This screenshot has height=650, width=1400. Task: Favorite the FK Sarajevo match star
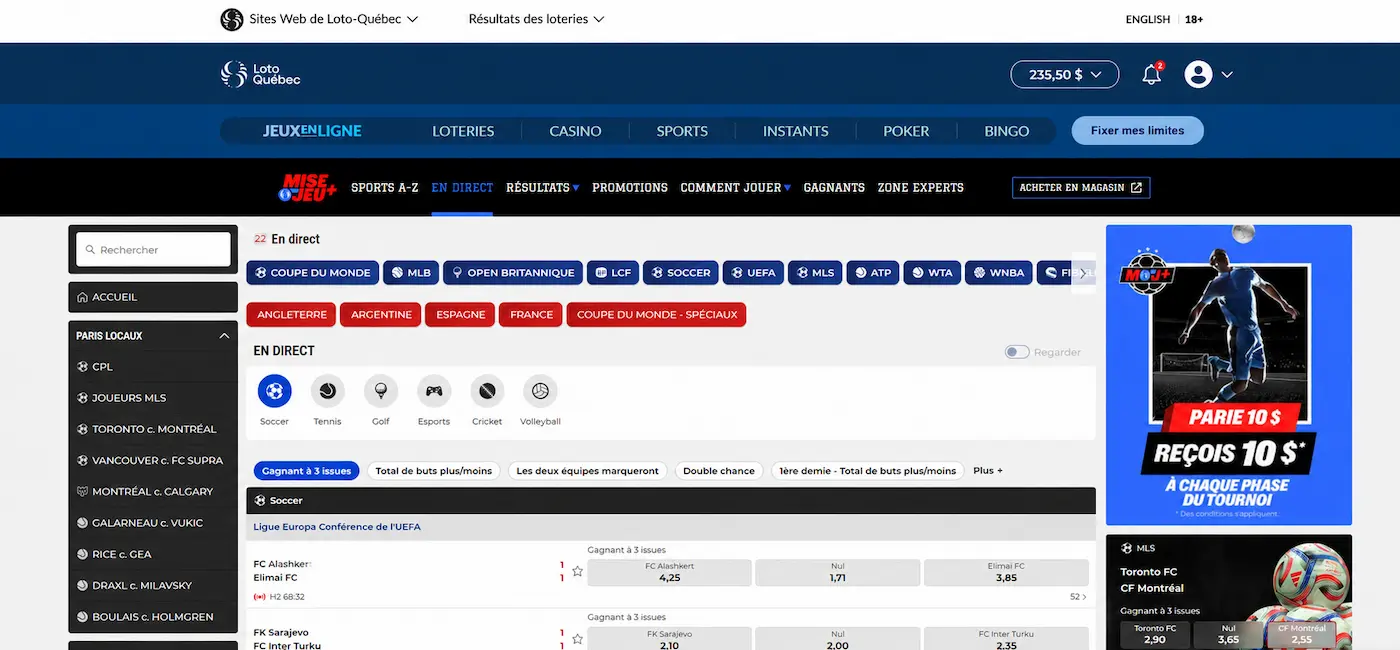point(577,640)
